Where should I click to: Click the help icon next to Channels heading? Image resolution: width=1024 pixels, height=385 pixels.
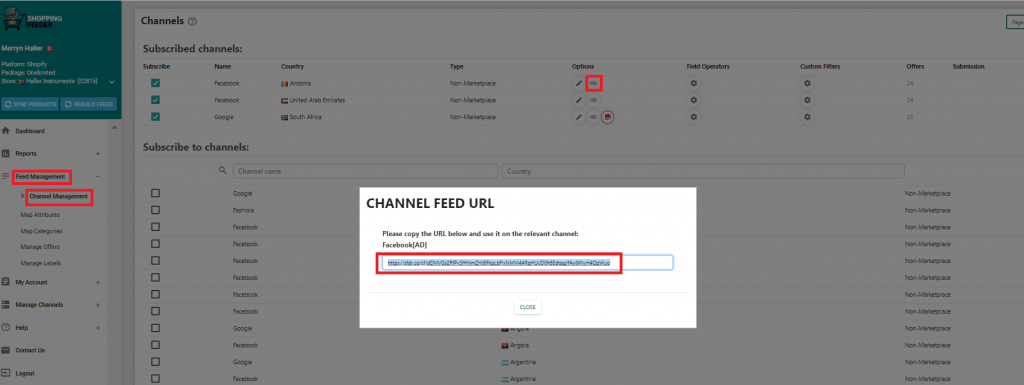(192, 22)
